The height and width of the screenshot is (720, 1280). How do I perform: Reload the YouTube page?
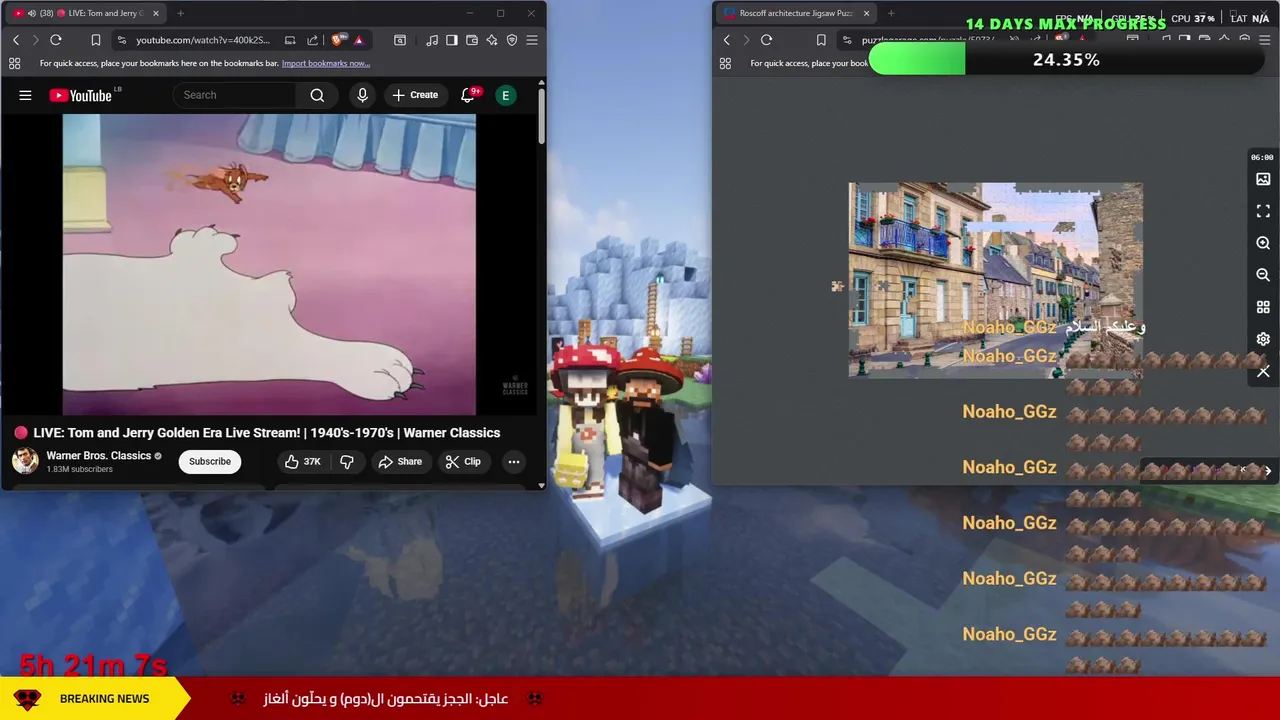[56, 40]
